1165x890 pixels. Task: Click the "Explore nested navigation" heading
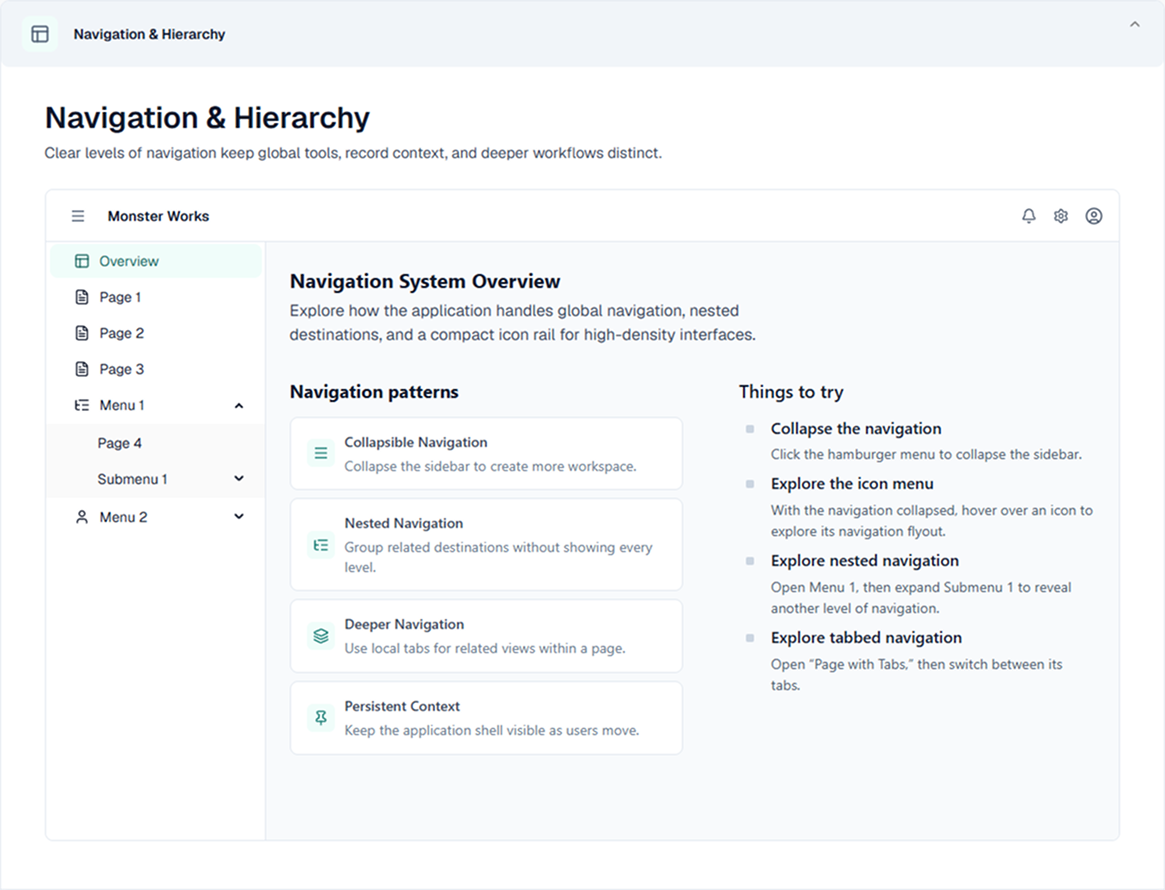pyautogui.click(x=865, y=561)
